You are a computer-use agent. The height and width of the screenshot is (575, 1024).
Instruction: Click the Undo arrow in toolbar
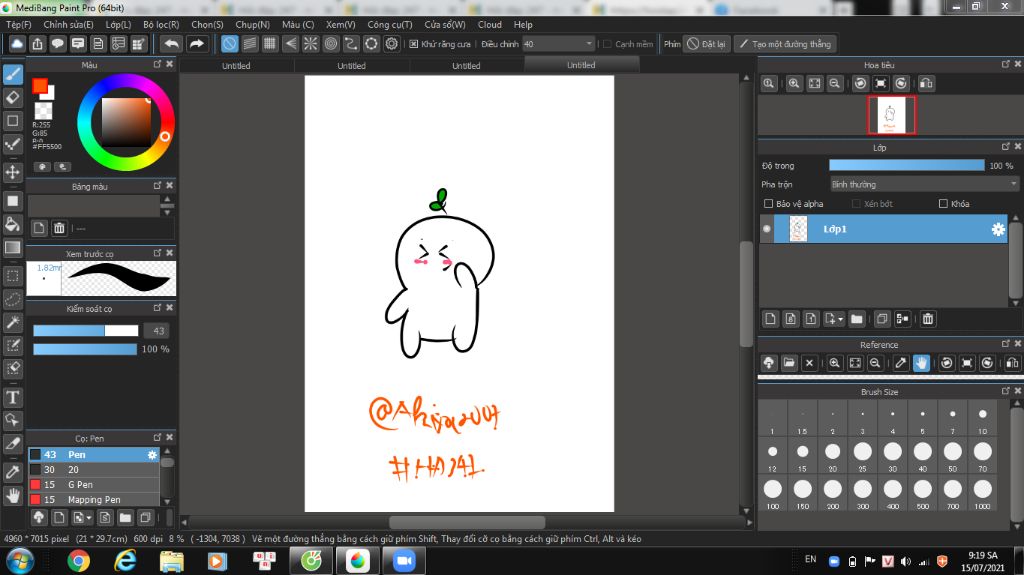[171, 44]
